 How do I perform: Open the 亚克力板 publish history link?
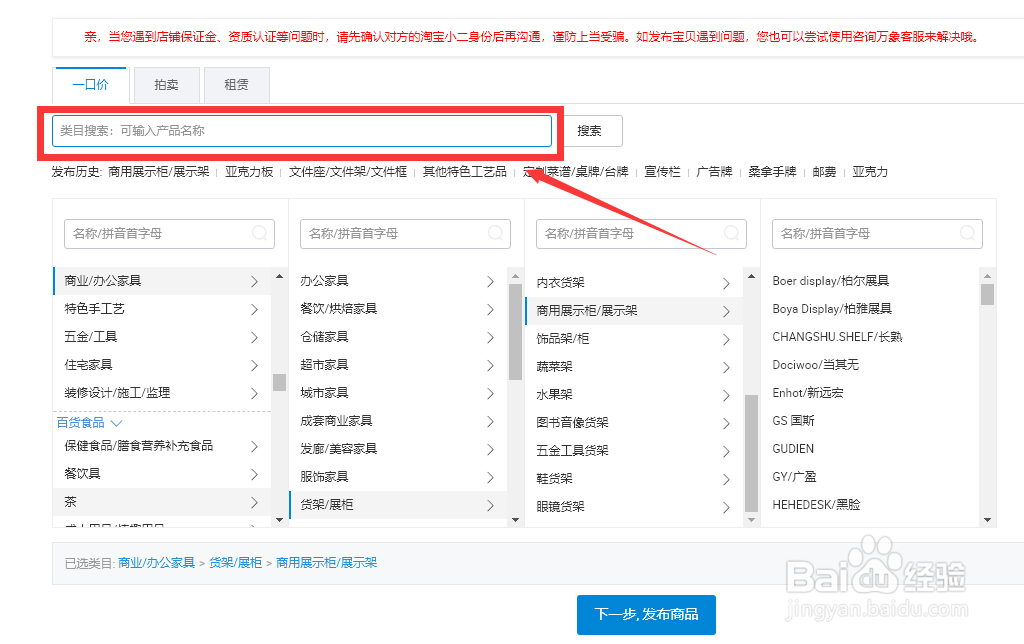pyautogui.click(x=248, y=171)
